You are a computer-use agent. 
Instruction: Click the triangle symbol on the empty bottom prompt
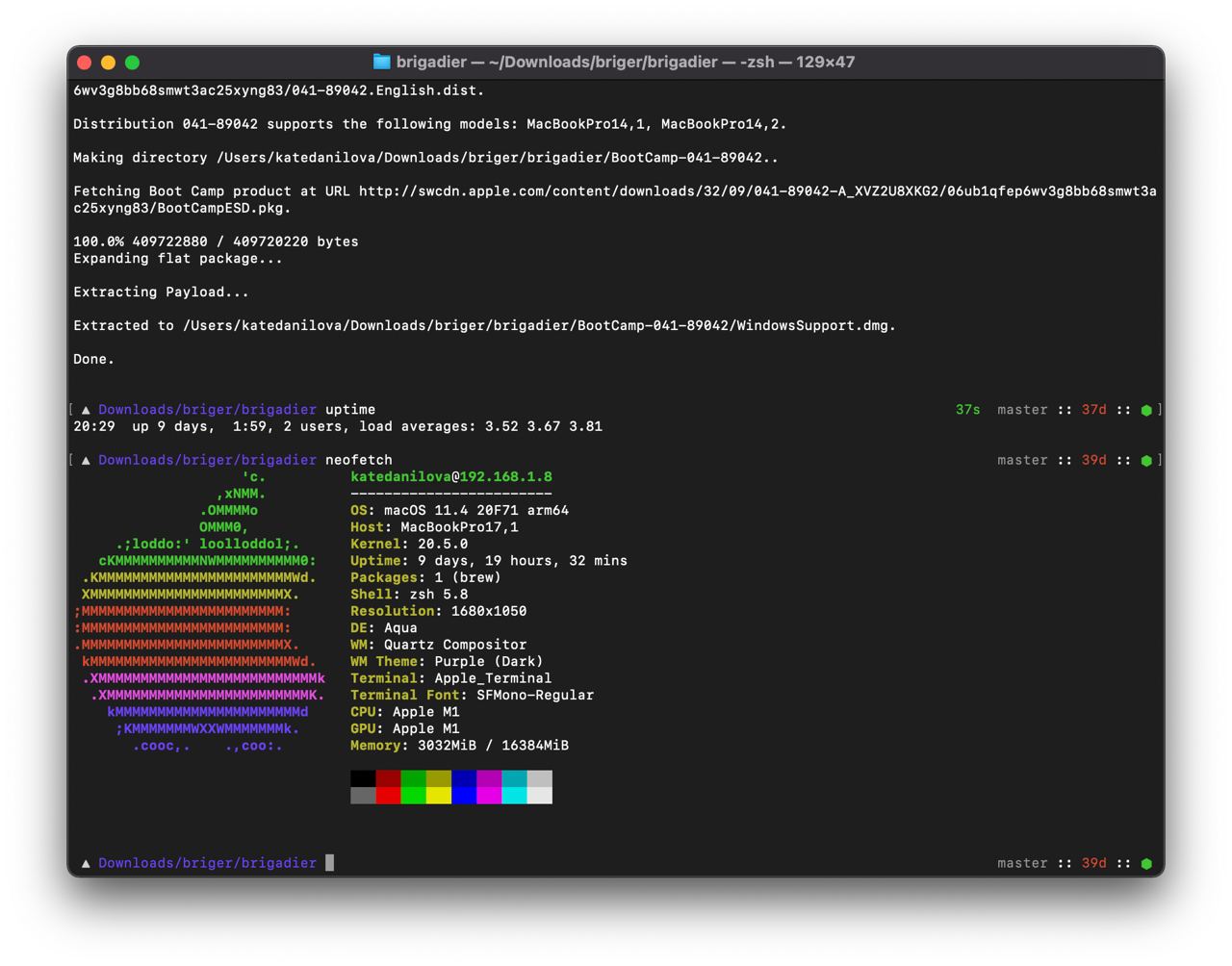(x=86, y=863)
